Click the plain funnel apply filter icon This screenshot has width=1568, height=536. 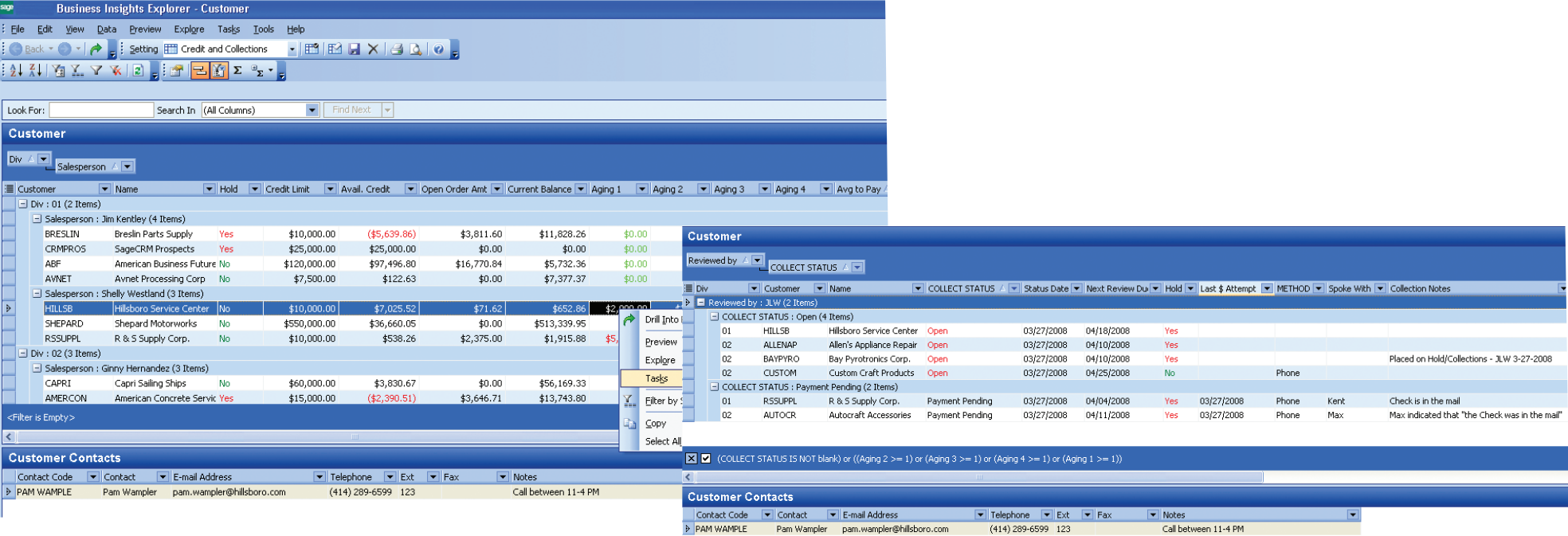(x=96, y=71)
